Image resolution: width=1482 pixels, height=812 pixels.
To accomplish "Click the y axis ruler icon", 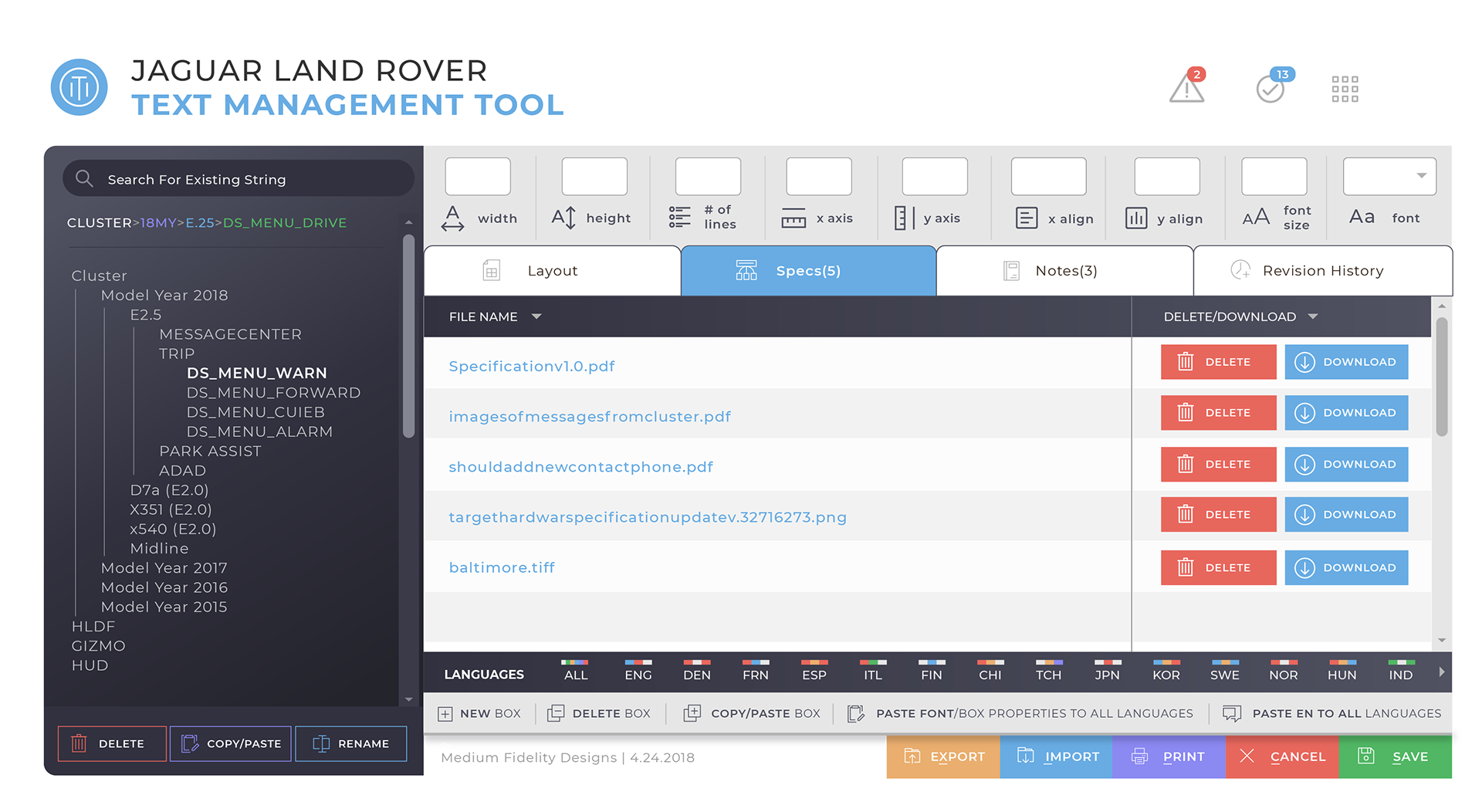I will click(904, 218).
